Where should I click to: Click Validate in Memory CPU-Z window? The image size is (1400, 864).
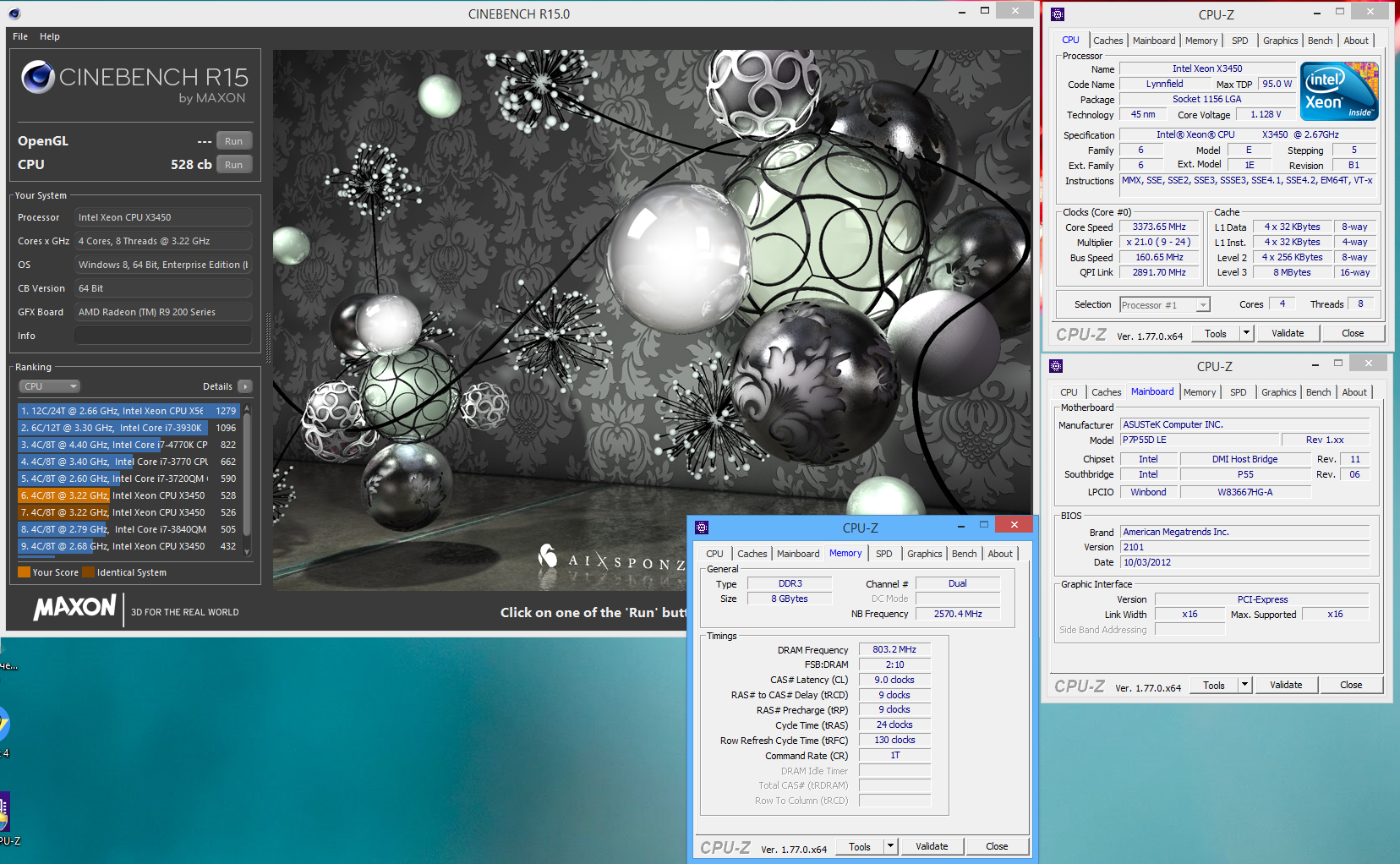coord(932,846)
